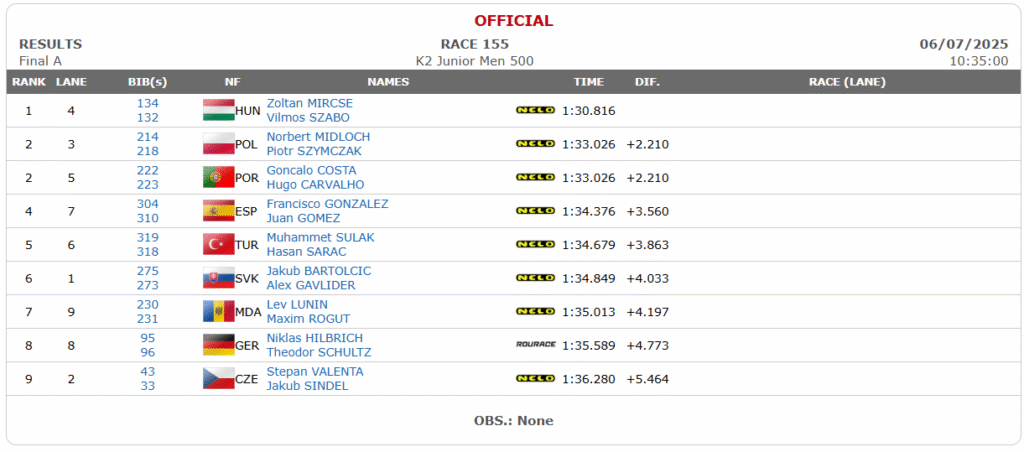
Task: Open Vilmos SZABO athlete link
Action: pyautogui.click(x=308, y=118)
